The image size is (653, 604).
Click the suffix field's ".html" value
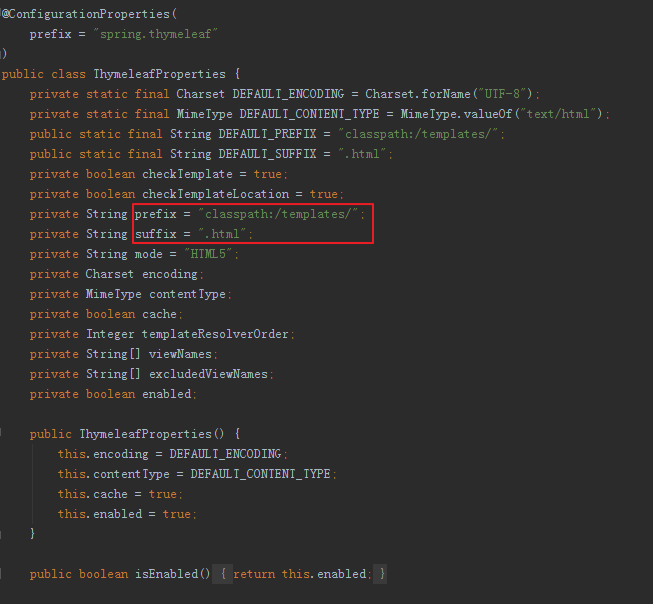(222, 234)
